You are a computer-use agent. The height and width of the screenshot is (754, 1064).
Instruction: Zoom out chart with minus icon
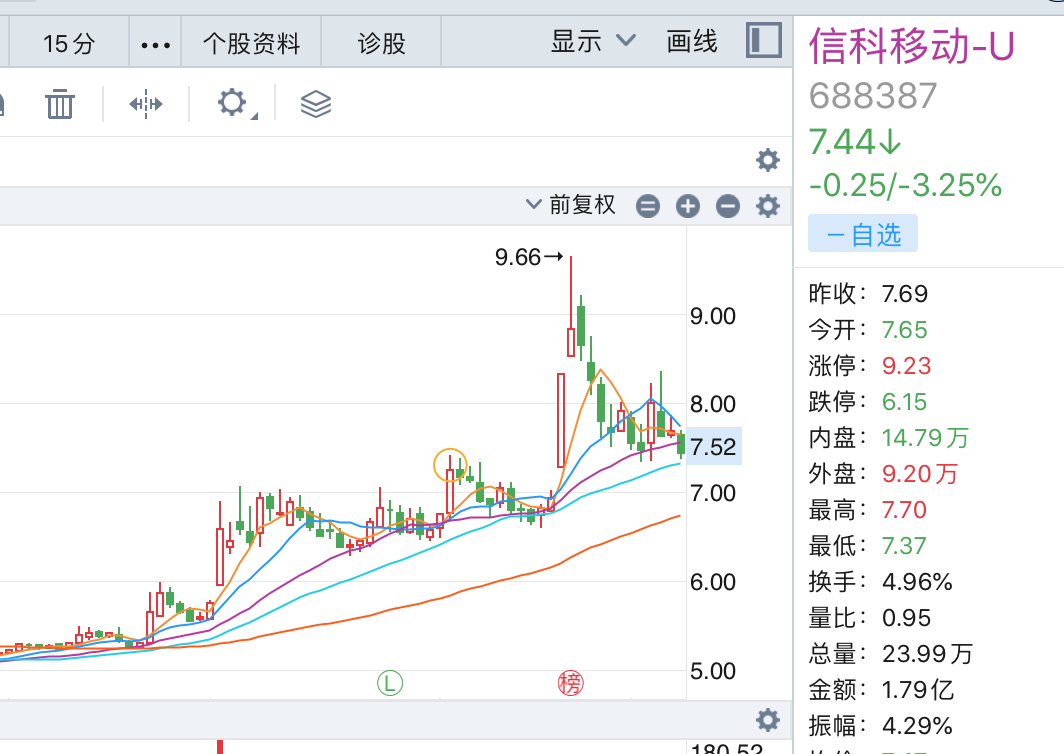(x=727, y=206)
